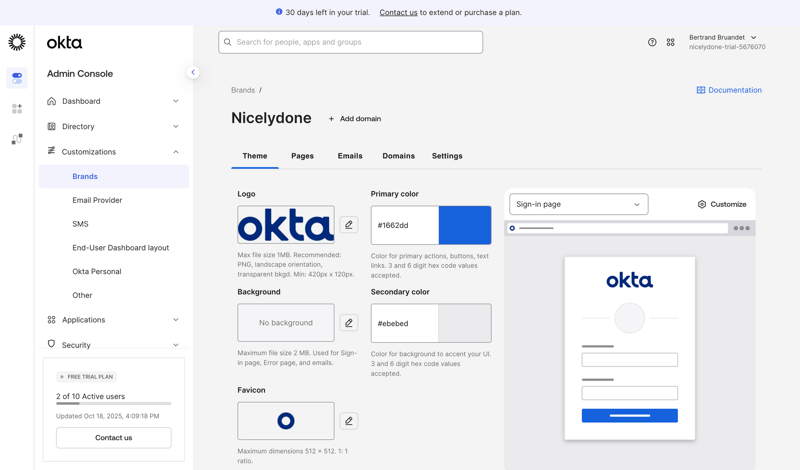Click the sign-in preview card

click(630, 348)
